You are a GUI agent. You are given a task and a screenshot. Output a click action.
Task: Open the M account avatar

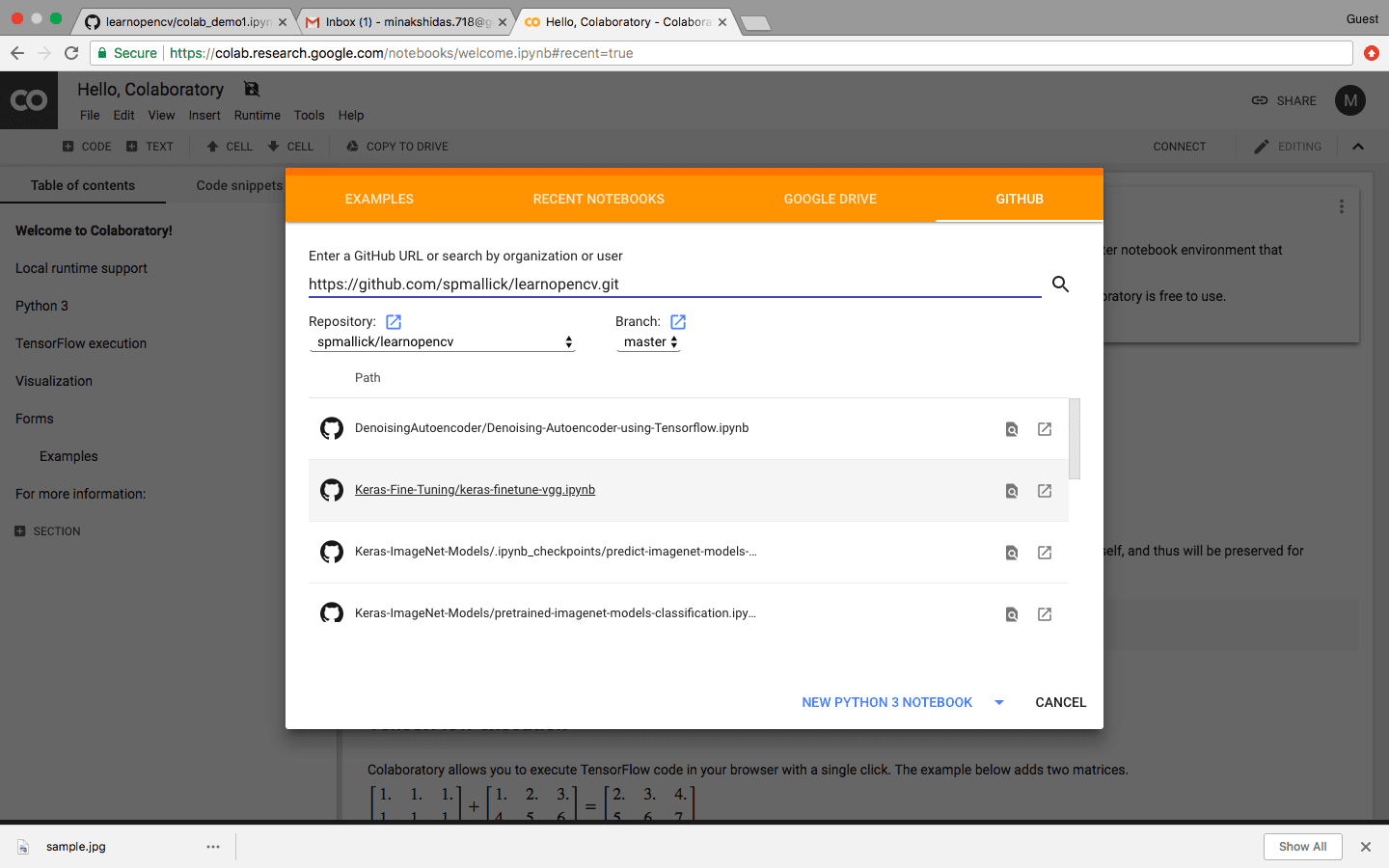(x=1350, y=100)
